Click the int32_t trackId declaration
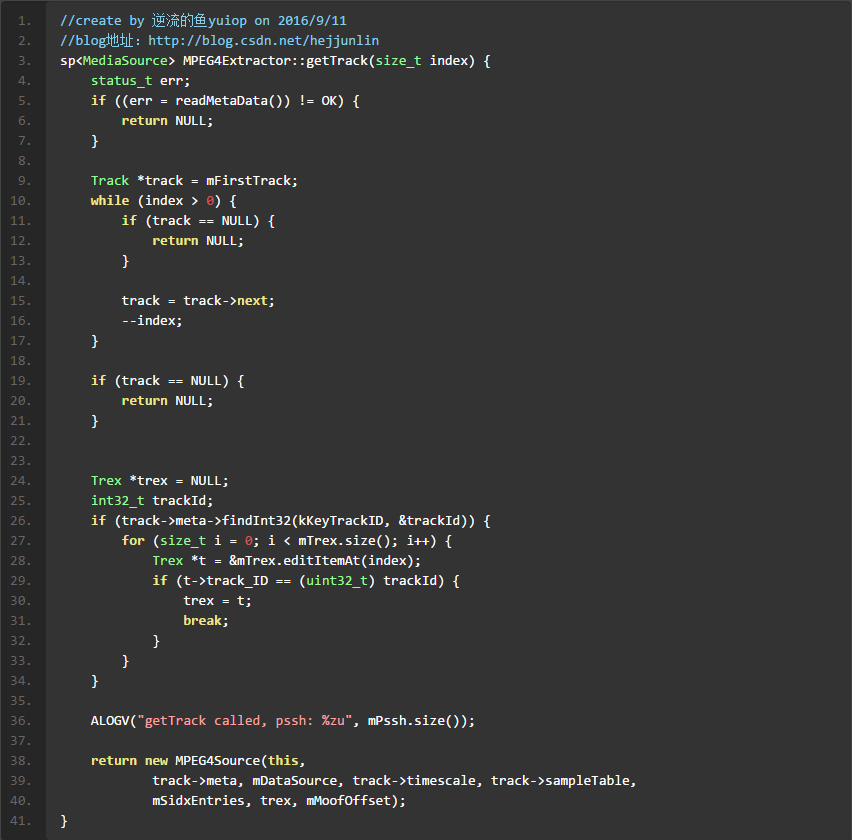This screenshot has height=840, width=852. [152, 500]
